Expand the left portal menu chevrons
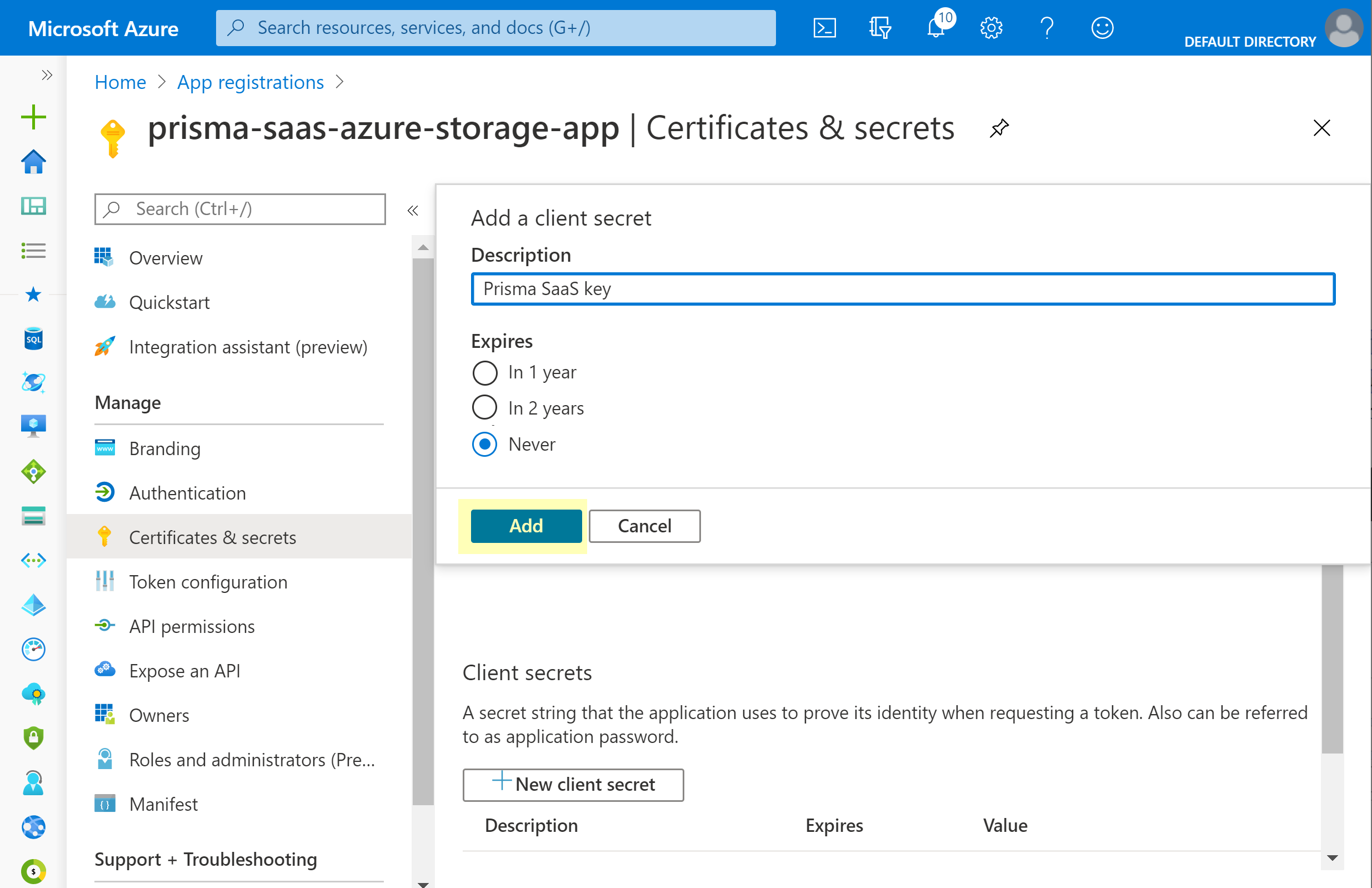The width and height of the screenshot is (1372, 888). click(x=47, y=75)
